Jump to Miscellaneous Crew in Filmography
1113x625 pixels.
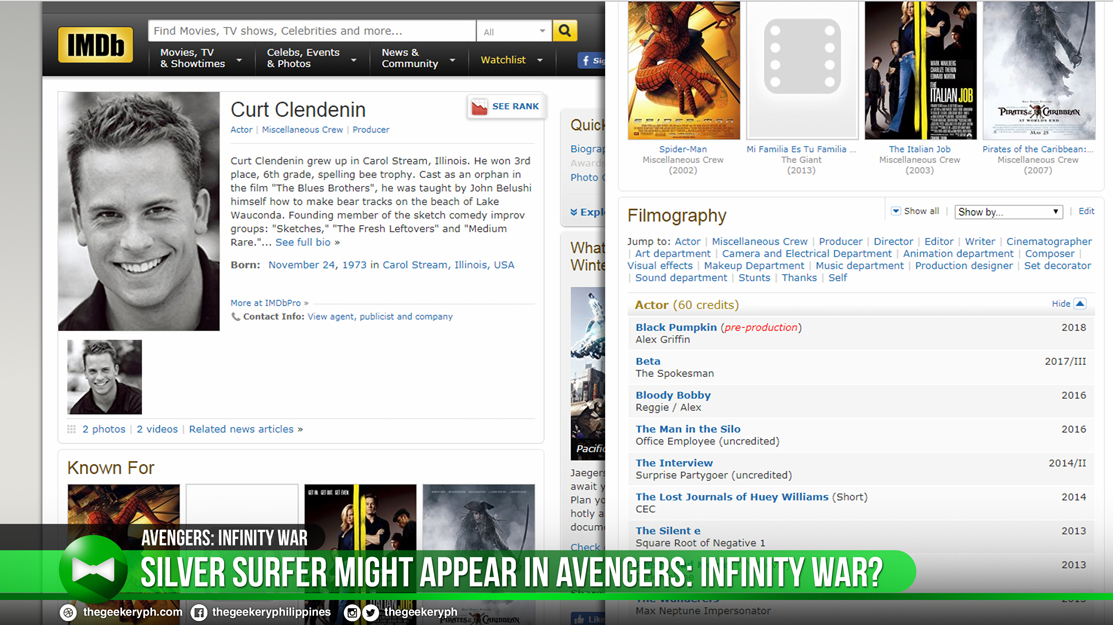point(760,242)
